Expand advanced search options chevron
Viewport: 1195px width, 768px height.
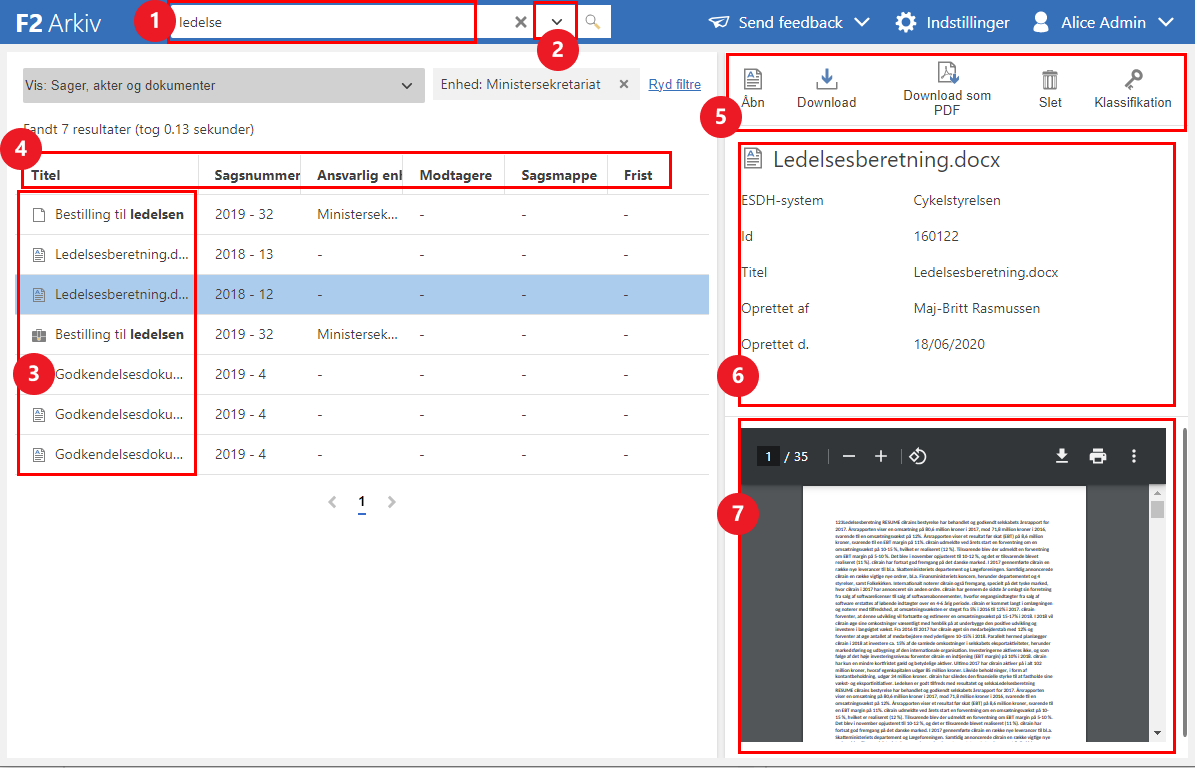[557, 22]
